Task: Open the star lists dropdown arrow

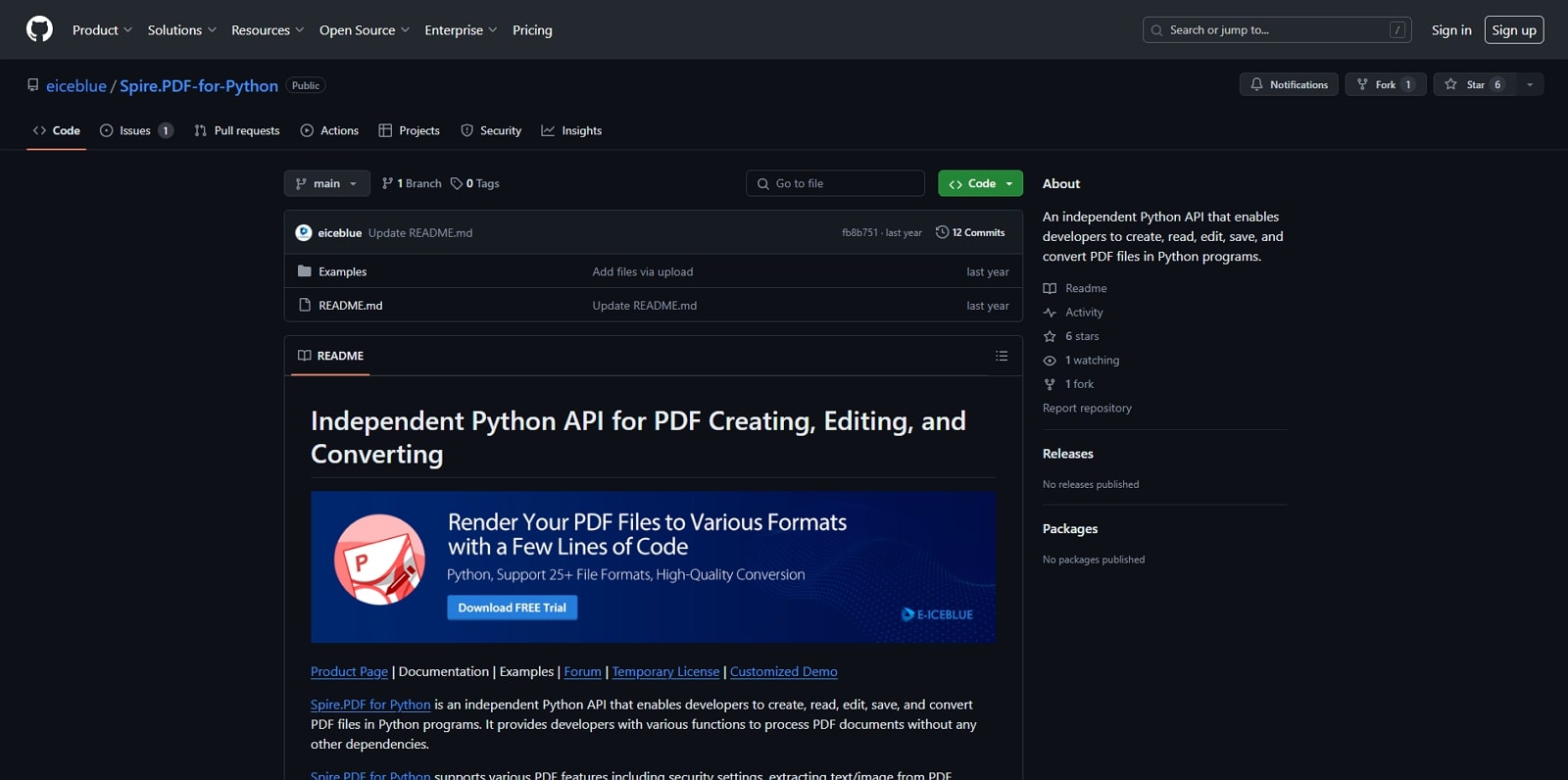Action: pos(1530,85)
